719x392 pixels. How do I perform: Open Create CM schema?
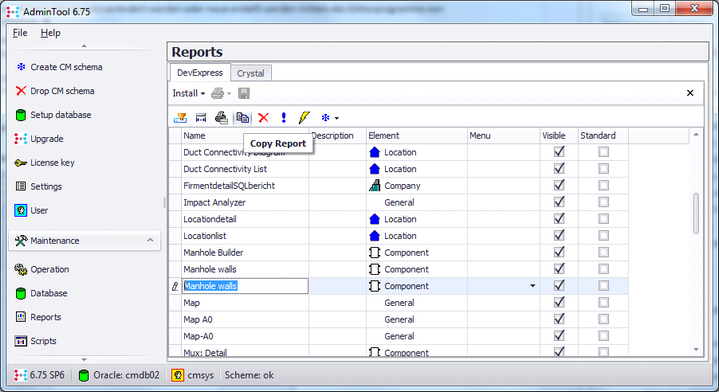tap(66, 67)
